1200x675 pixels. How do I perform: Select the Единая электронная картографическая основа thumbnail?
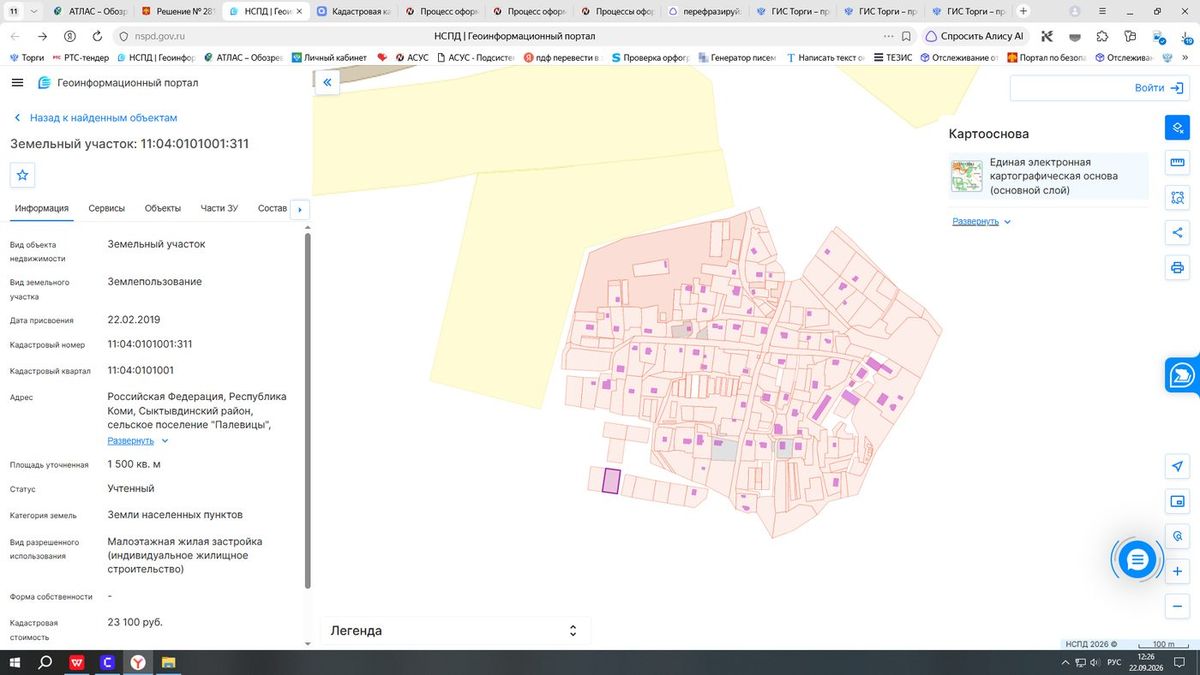[x=966, y=176]
